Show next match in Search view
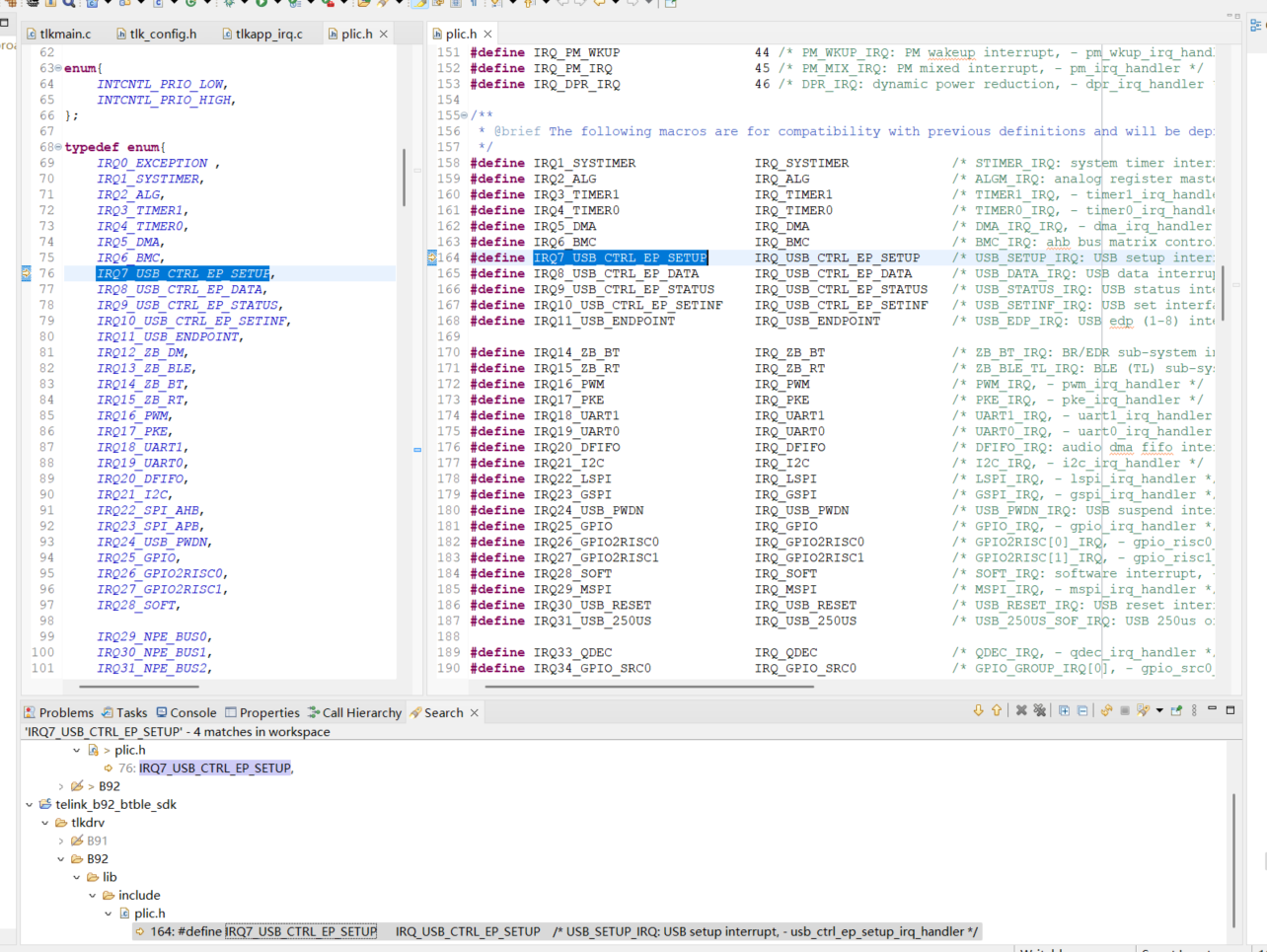Screen dimensions: 1267x952 [x=978, y=710]
